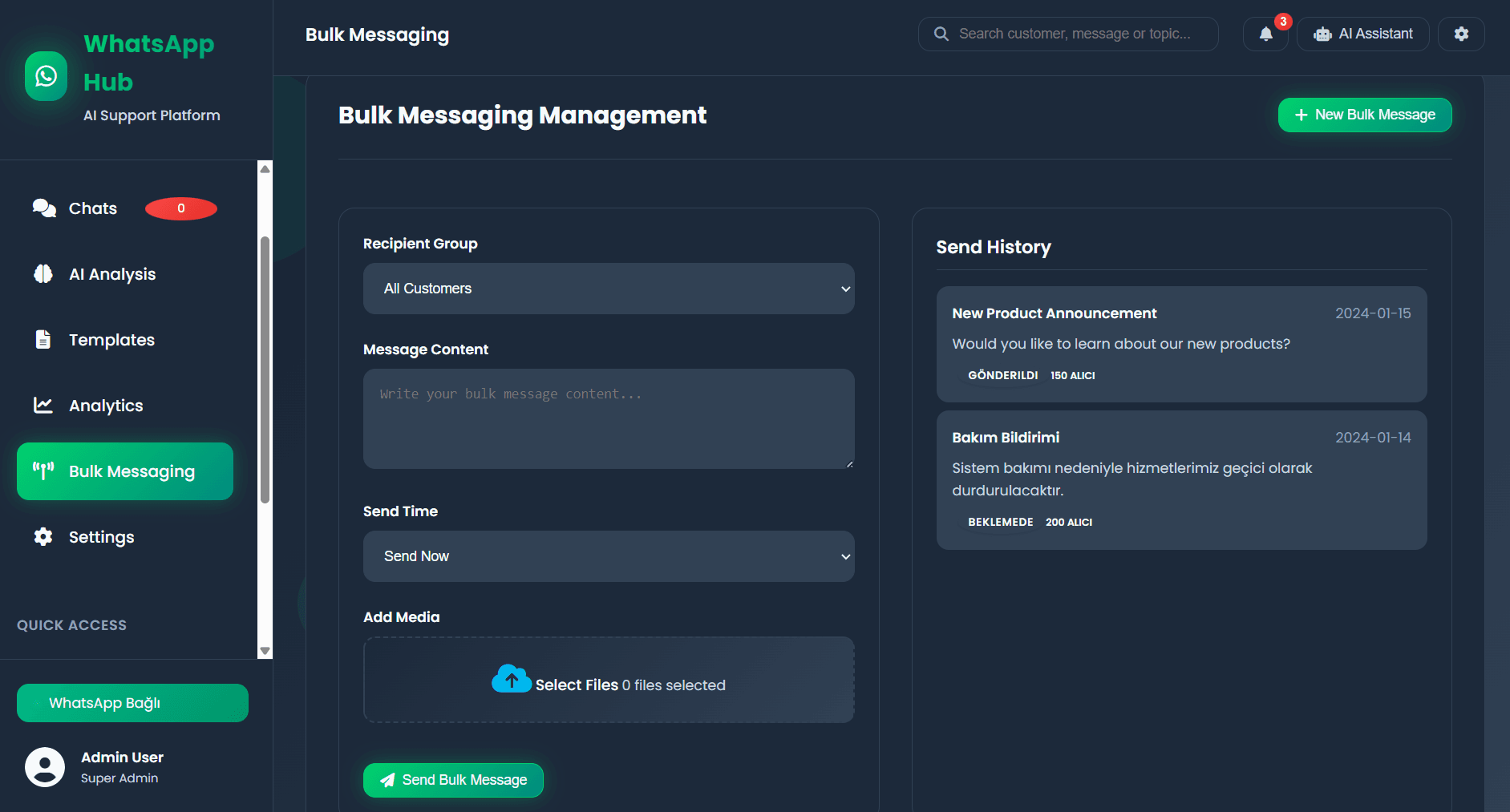Viewport: 1510px width, 812px height.
Task: Click the sidebar scrollbar down arrow
Action: 265,651
